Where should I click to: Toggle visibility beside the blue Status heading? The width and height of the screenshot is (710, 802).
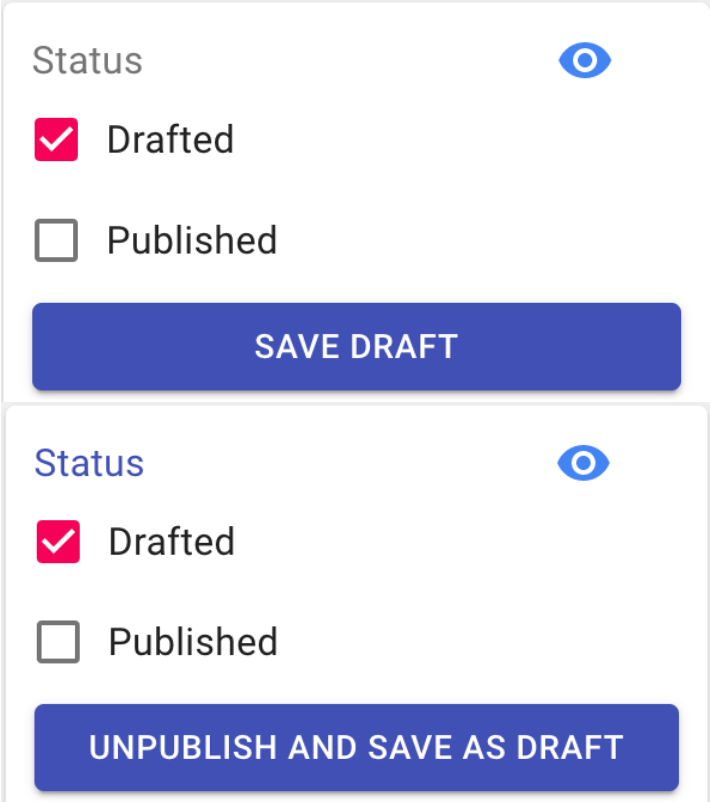pos(583,463)
